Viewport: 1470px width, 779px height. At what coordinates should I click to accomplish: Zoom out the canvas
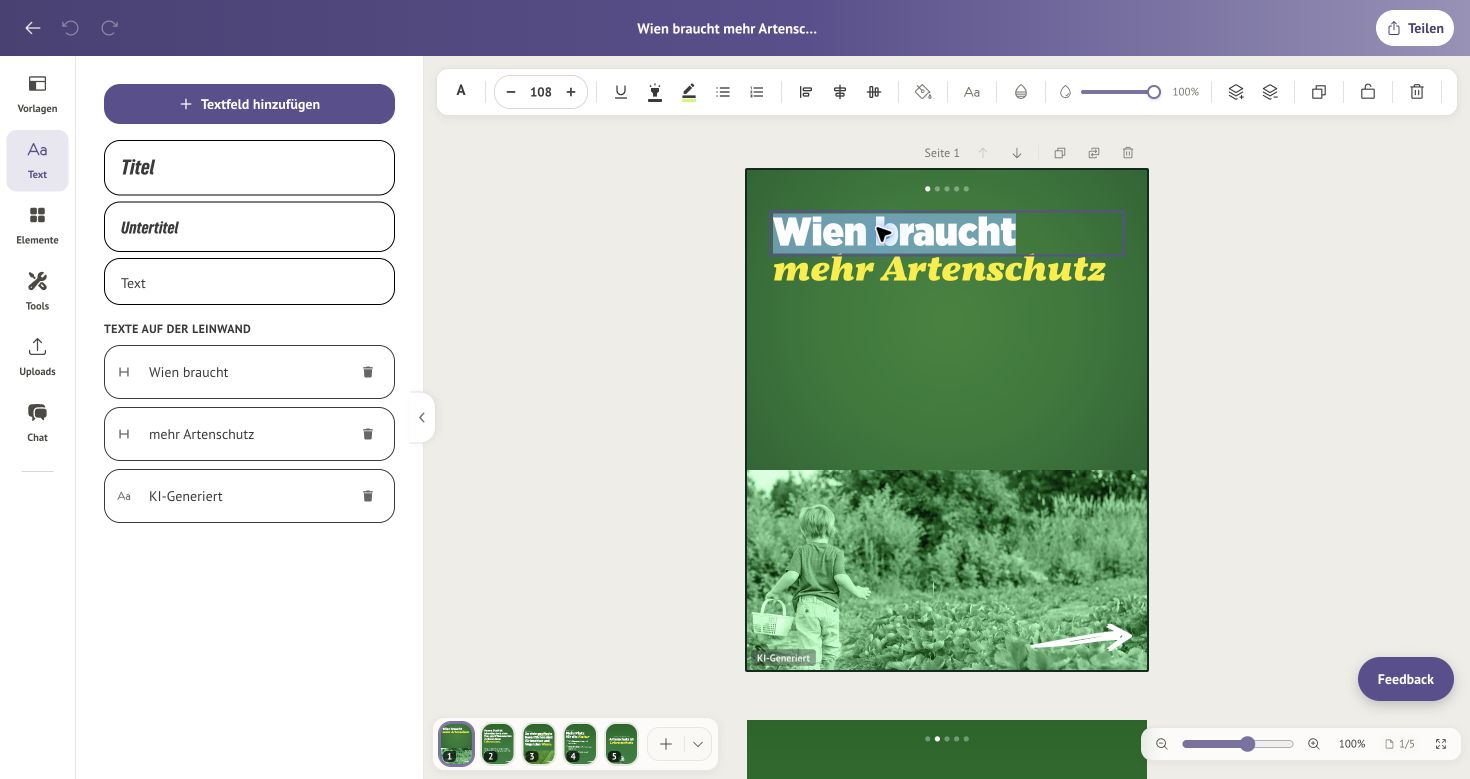pos(1162,744)
